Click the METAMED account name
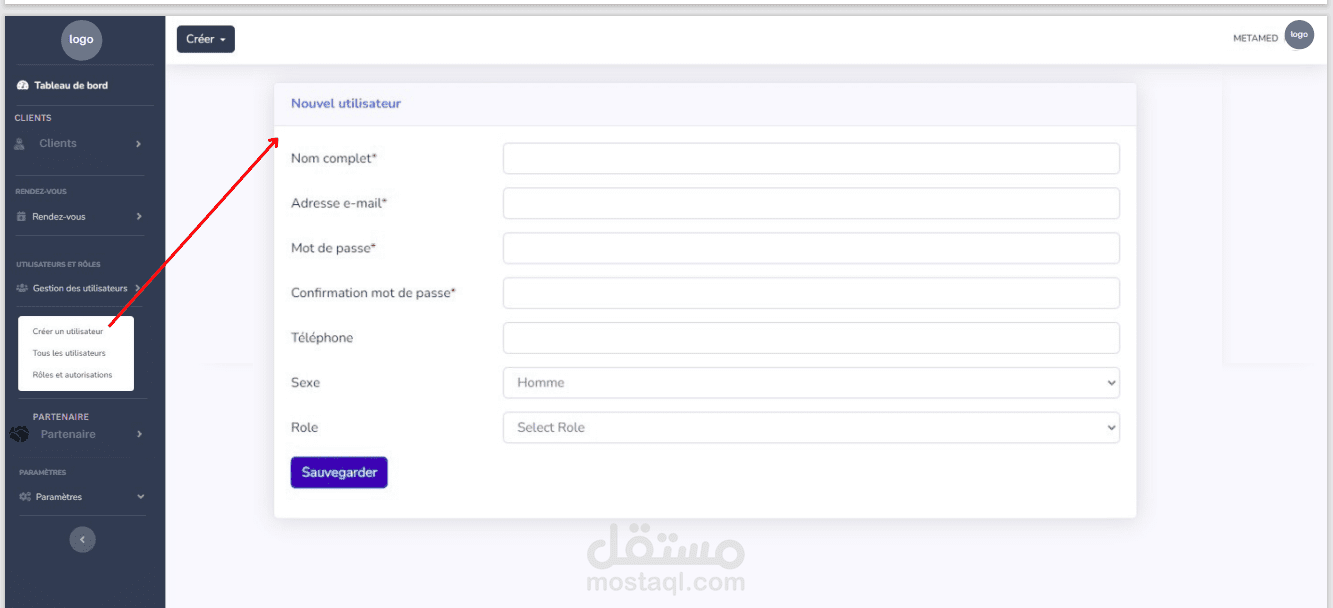Screen dimensions: 1333x608 pos(1256,38)
